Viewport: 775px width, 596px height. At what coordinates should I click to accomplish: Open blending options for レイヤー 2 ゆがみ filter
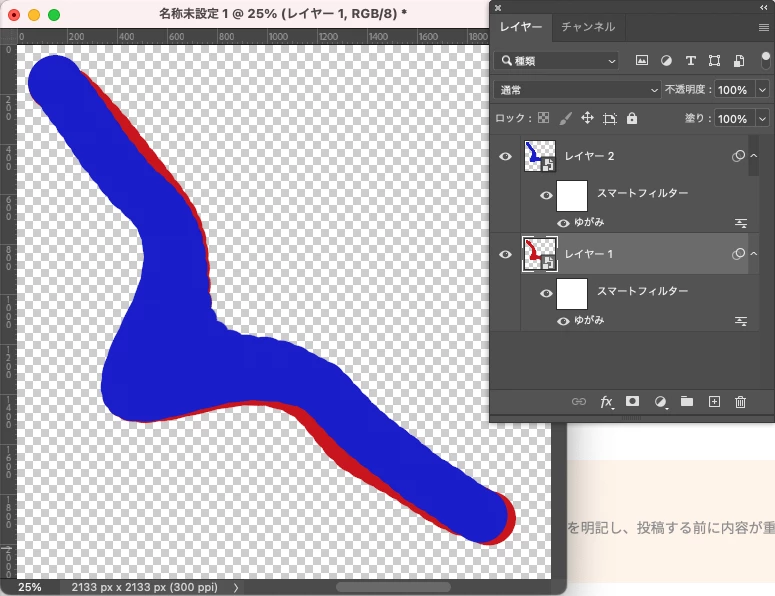[740, 223]
